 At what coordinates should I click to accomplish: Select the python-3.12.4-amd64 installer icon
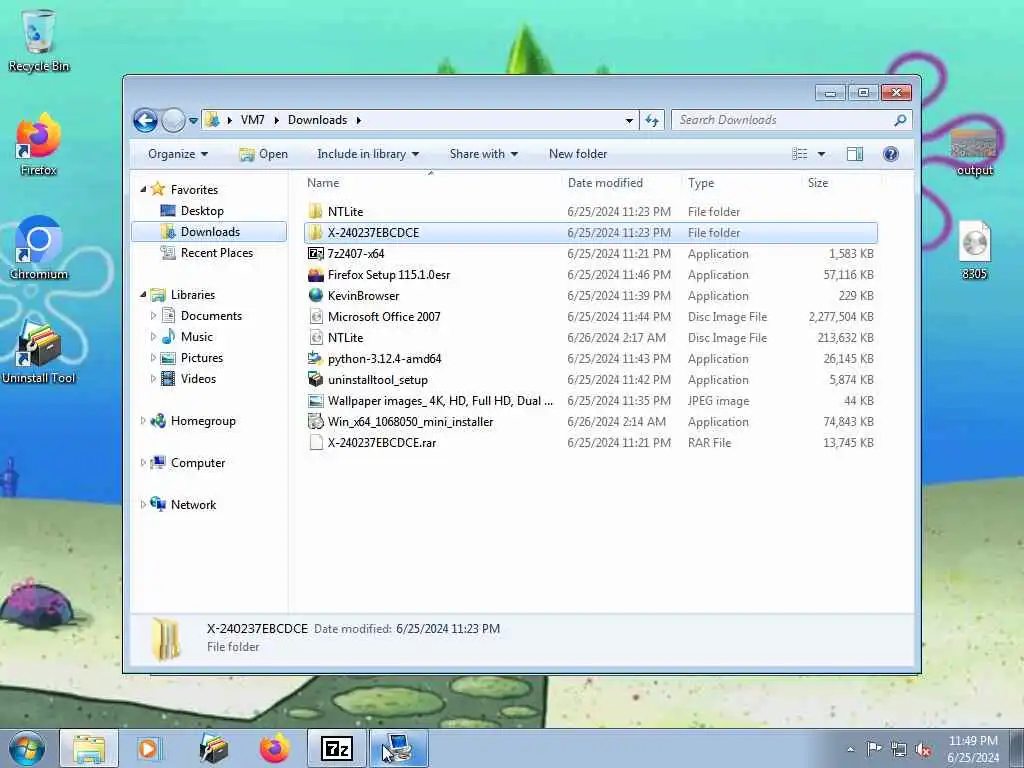tap(315, 359)
